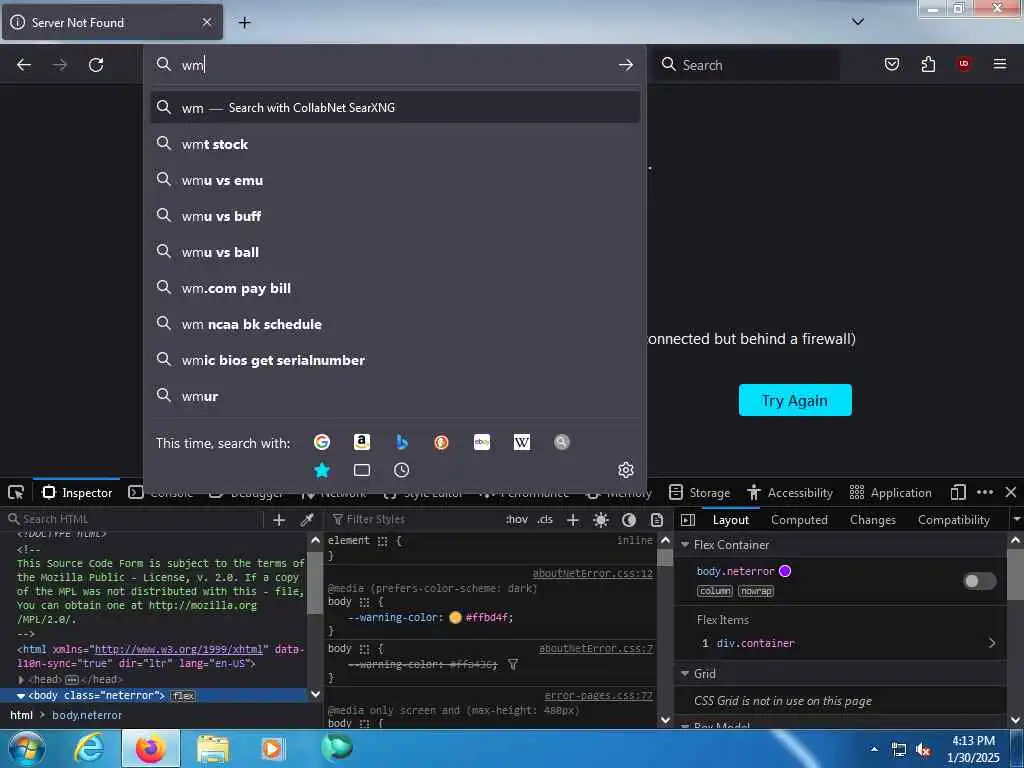Viewport: 1024px width, 768px height.
Task: Pick a color with the eyedropper
Action: click(306, 520)
